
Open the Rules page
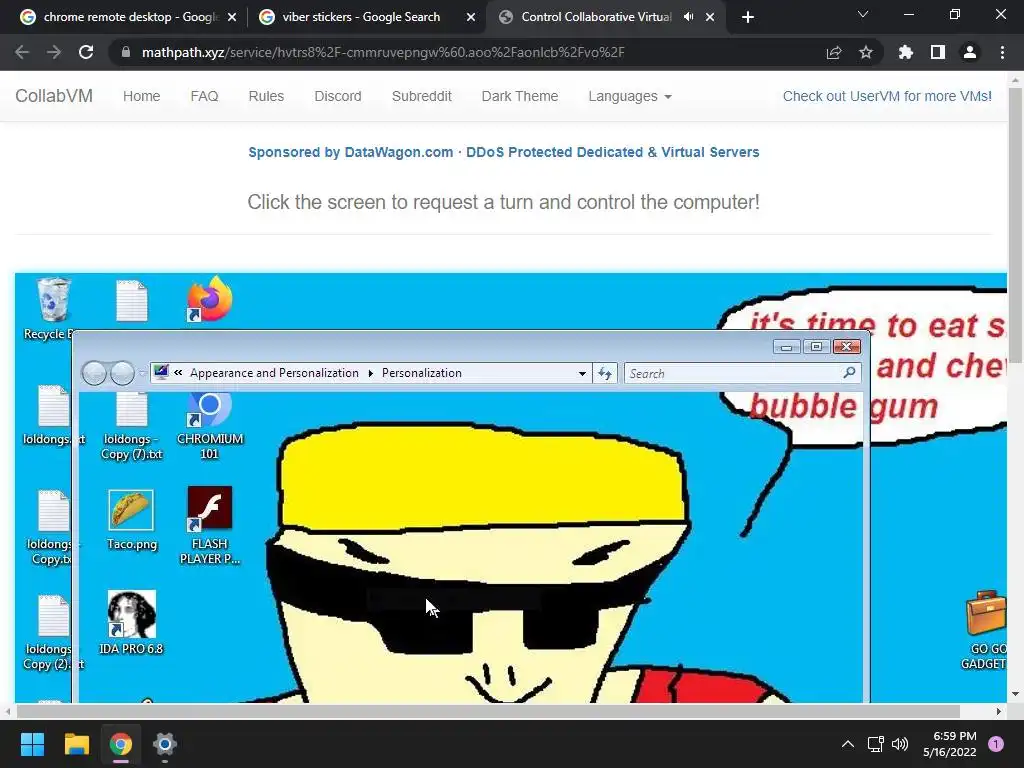coord(266,96)
